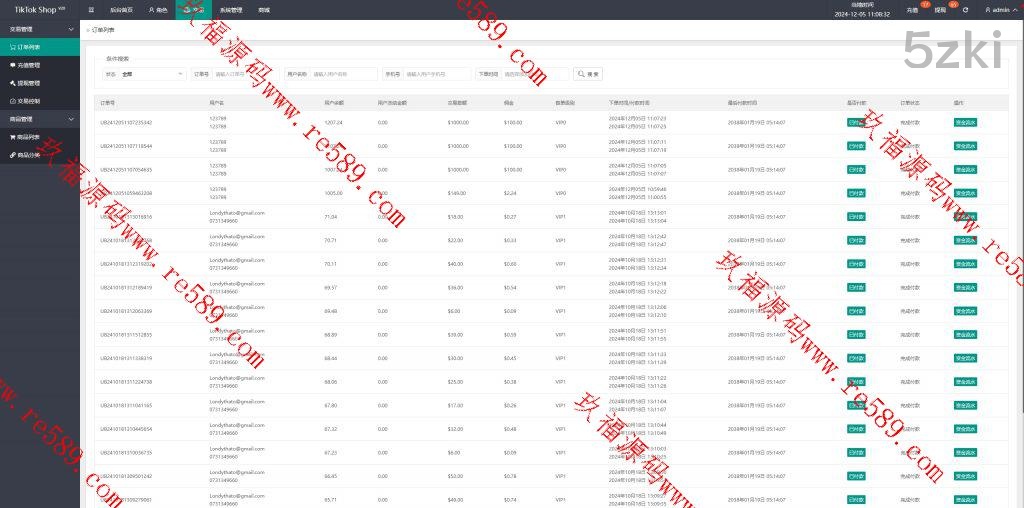Open the 系统管理 top navigation tab
Viewport: 1024px width, 508px height.
(231, 10)
